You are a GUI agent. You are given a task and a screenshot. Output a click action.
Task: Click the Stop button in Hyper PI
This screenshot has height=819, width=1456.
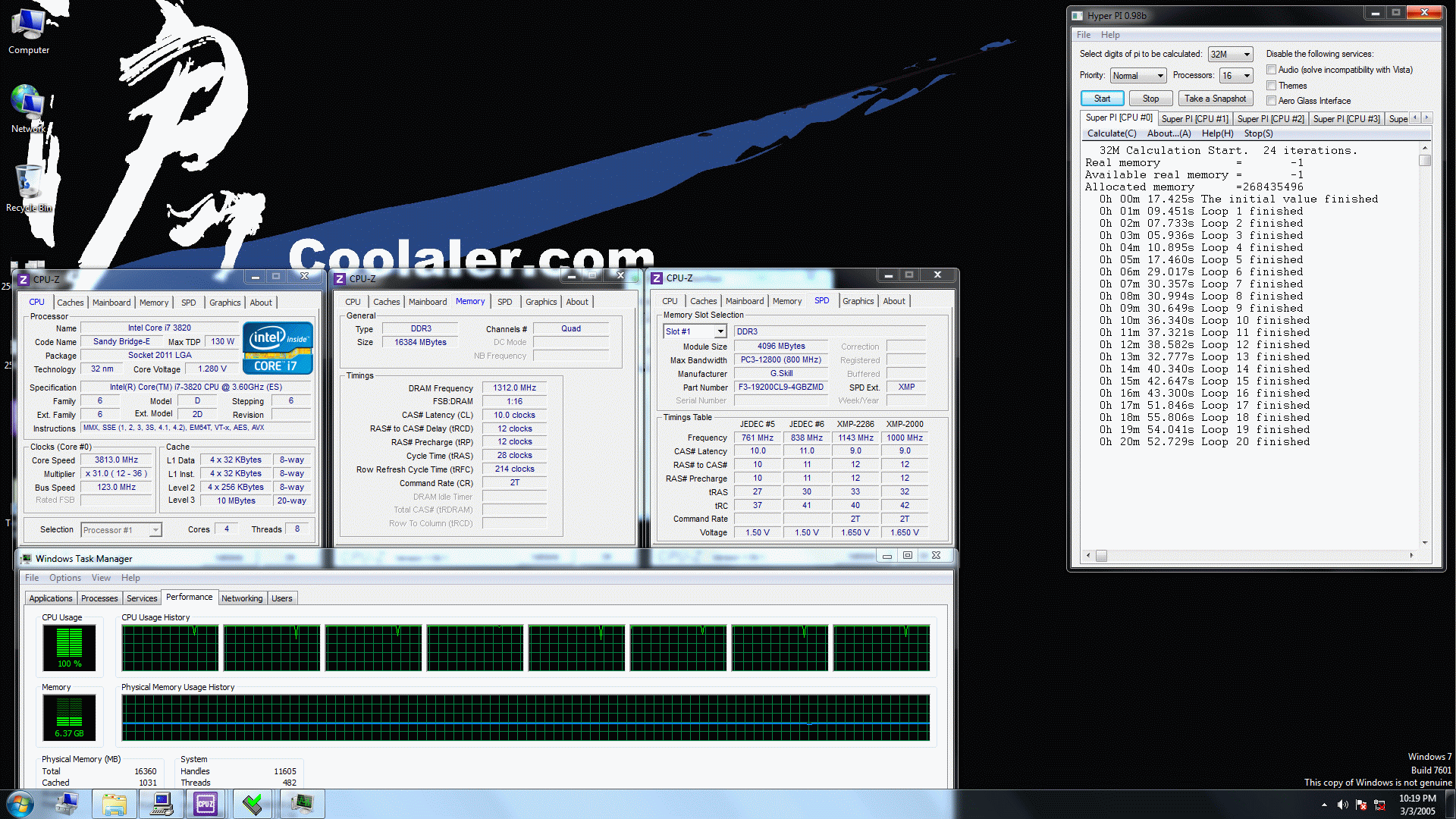click(1150, 99)
